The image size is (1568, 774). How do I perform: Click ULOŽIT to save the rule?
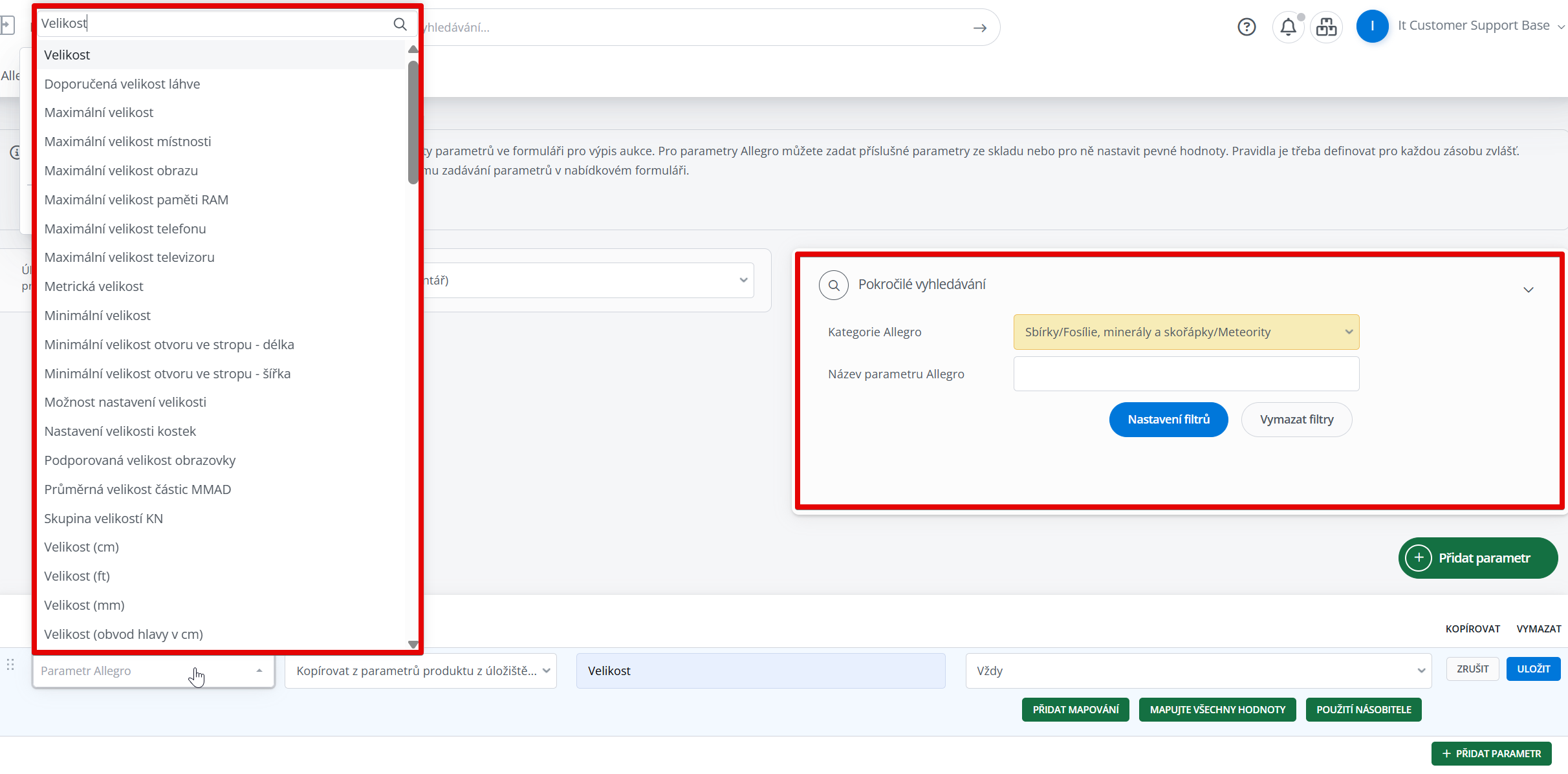pos(1533,669)
